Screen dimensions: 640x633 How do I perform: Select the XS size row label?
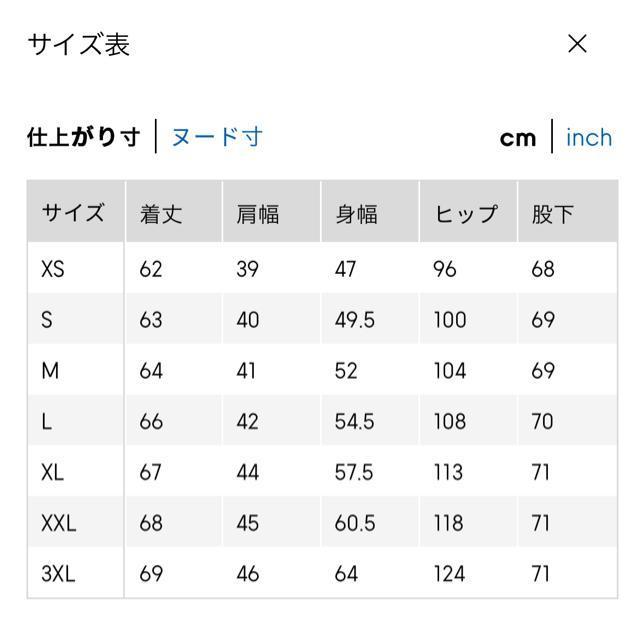click(53, 269)
